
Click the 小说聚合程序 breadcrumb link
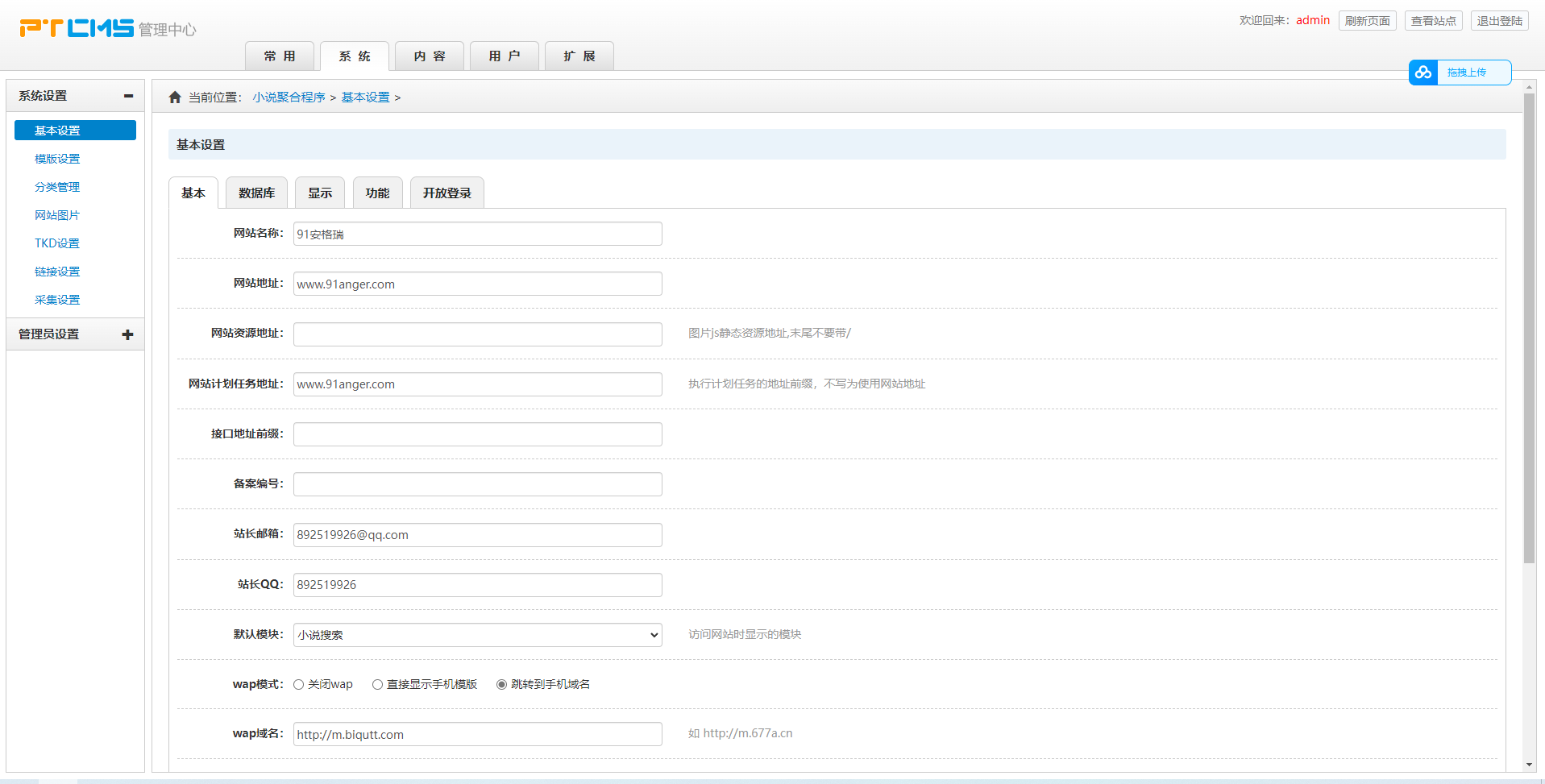coord(289,97)
